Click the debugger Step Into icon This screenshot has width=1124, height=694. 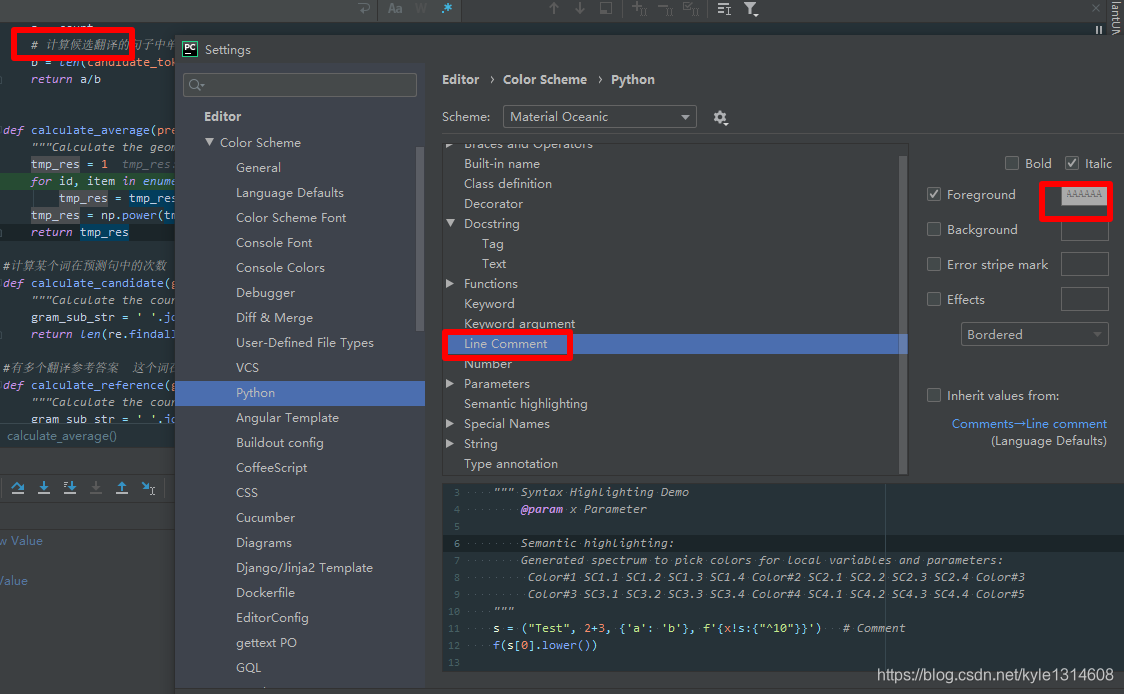pyautogui.click(x=44, y=488)
